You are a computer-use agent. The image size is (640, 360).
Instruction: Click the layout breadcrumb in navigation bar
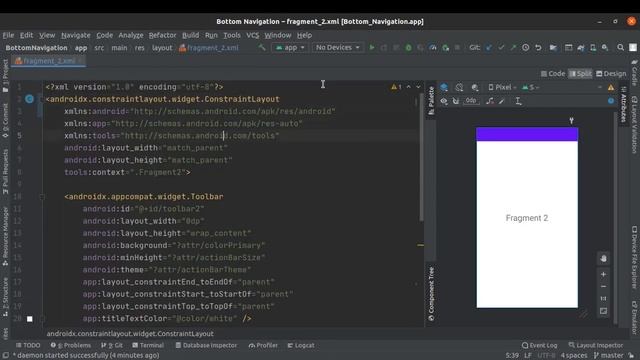[162, 48]
